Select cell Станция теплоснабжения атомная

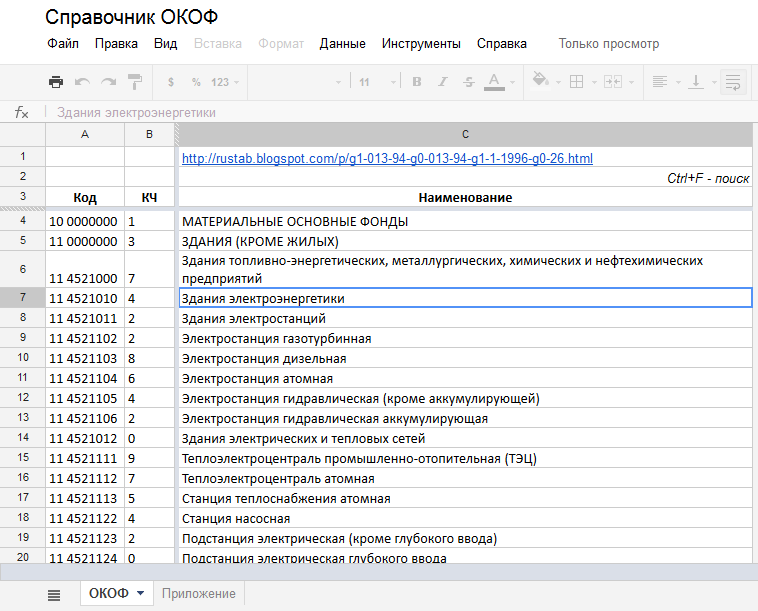pyautogui.click(x=466, y=498)
